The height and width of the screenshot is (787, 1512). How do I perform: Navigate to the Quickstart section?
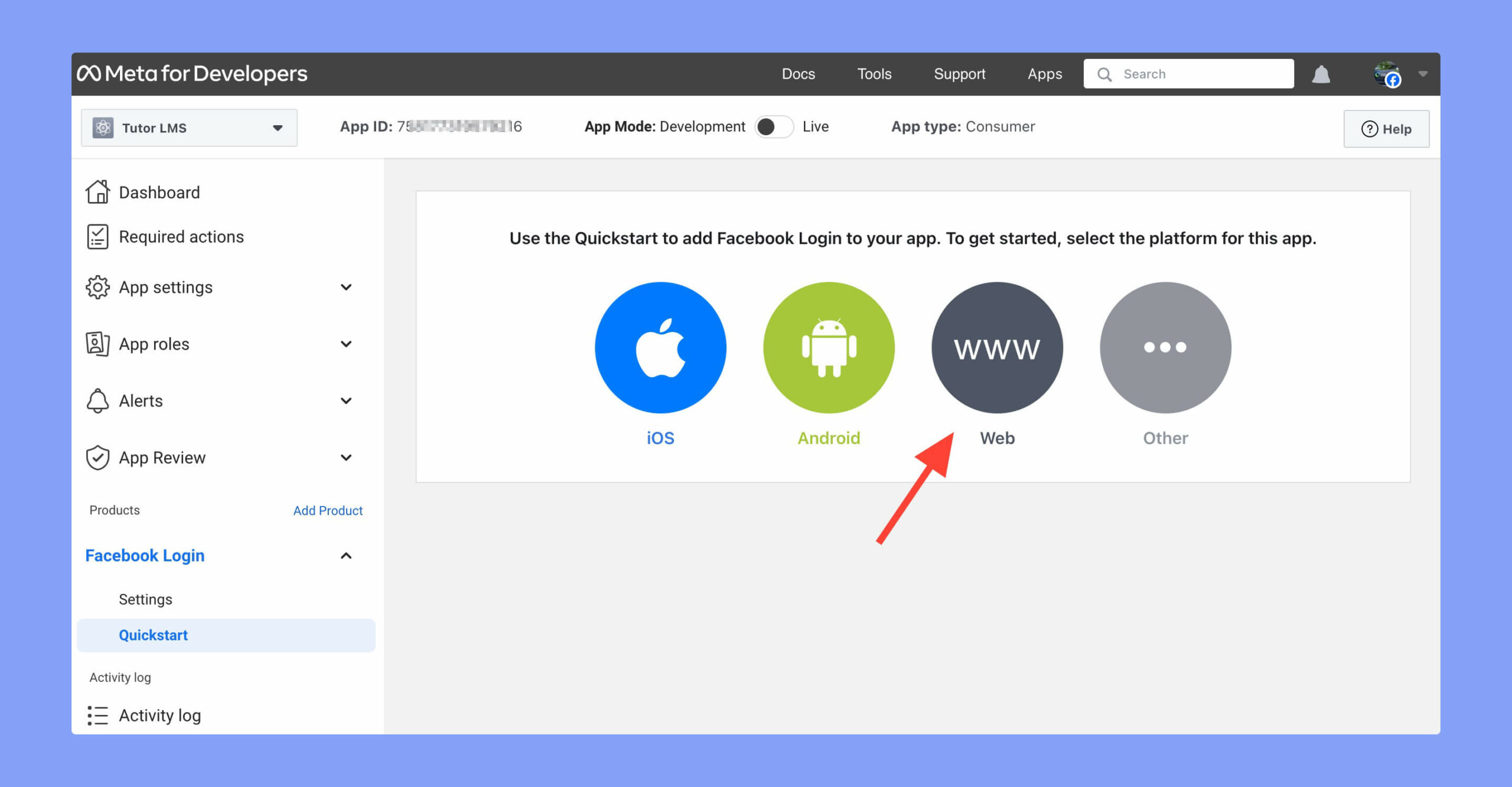tap(153, 634)
